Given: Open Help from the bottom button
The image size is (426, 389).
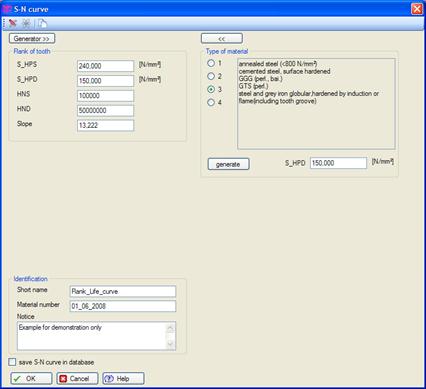Looking at the screenshot, I should tap(123, 379).
